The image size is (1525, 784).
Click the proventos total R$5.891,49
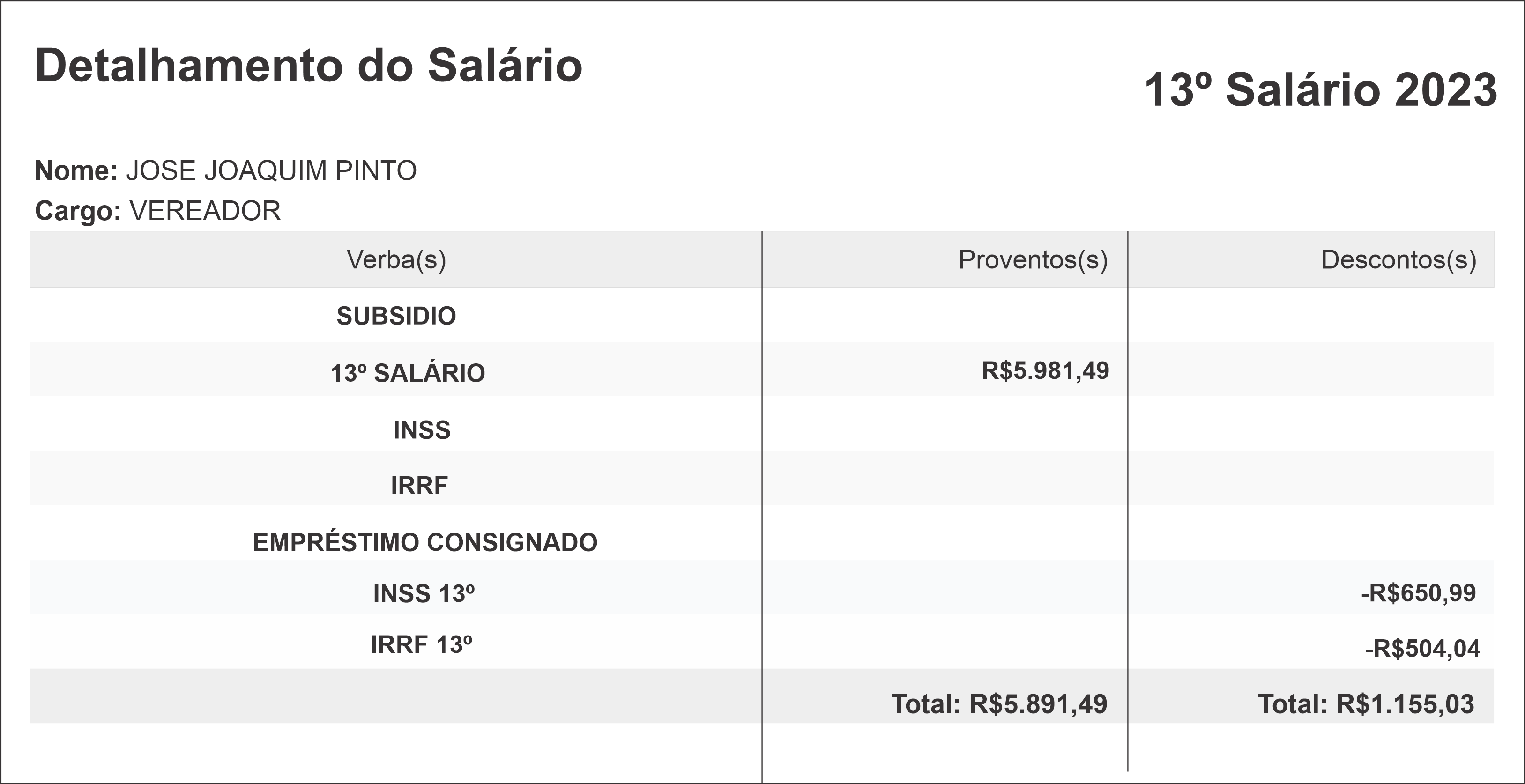(x=999, y=704)
